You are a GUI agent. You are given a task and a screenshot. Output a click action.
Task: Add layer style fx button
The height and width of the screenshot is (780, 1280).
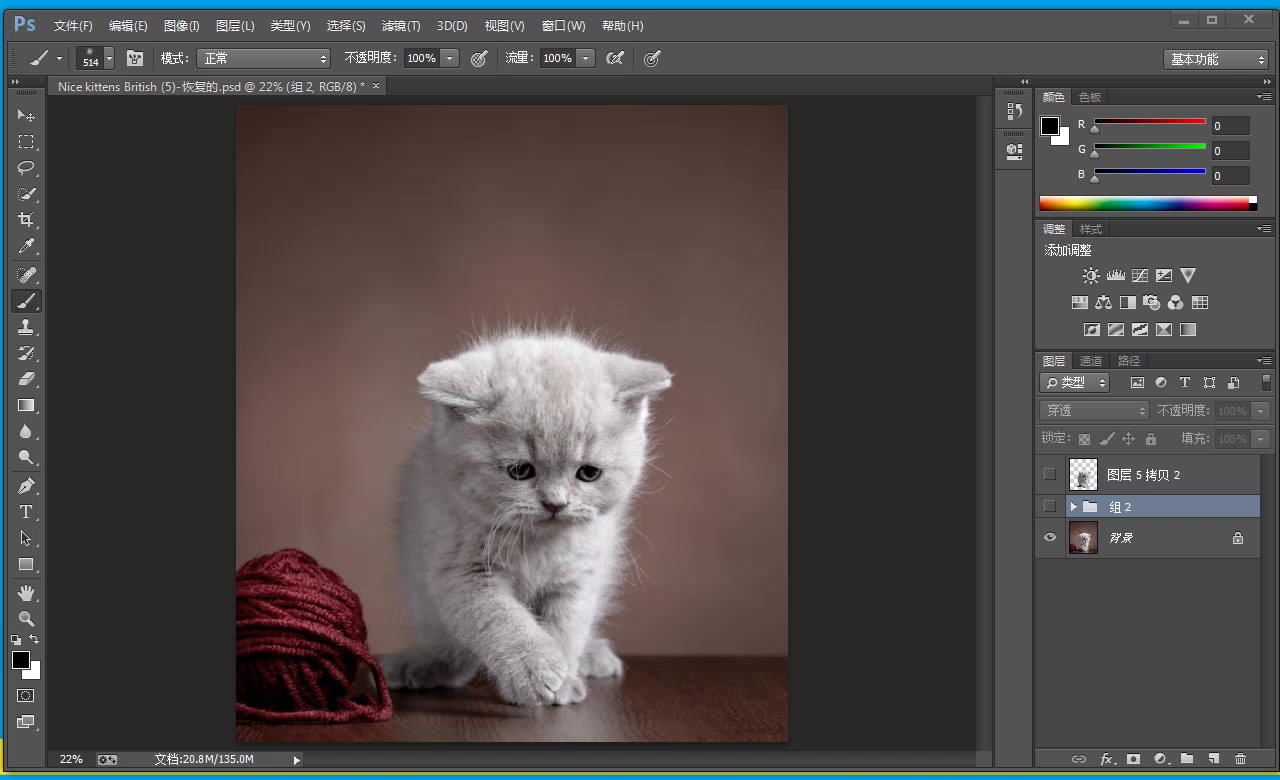(x=1106, y=760)
